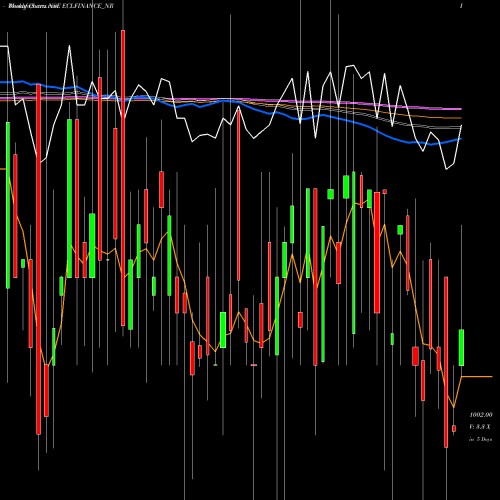Click the last green candlestick at the chart's right end
The height and width of the screenshot is (500, 500).
[x=461, y=347]
